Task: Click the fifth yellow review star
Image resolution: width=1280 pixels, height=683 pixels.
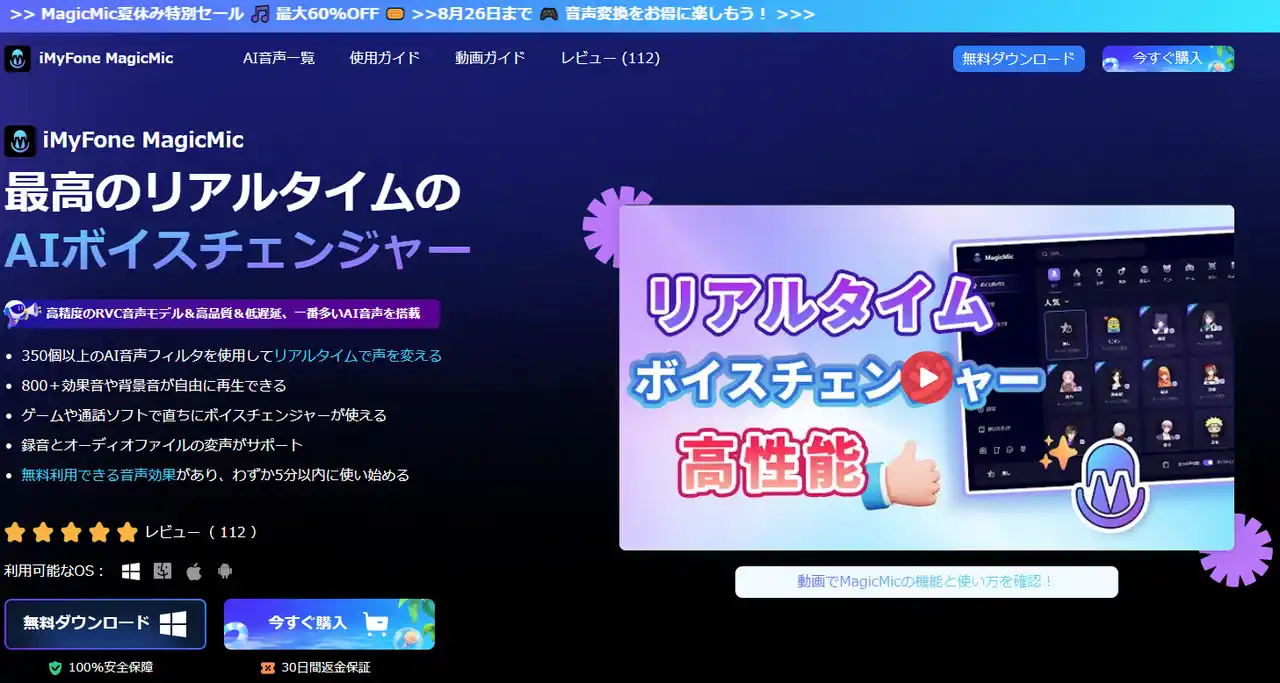Action: pyautogui.click(x=127, y=532)
